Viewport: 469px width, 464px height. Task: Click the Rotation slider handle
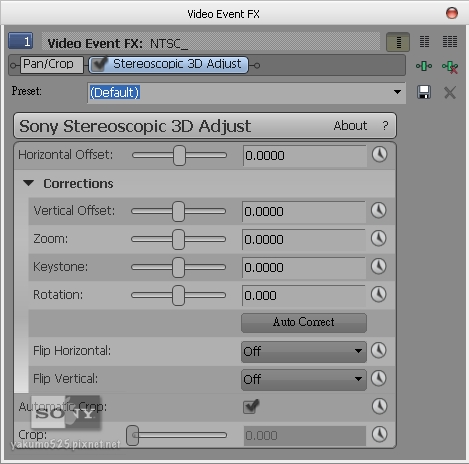[178, 295]
